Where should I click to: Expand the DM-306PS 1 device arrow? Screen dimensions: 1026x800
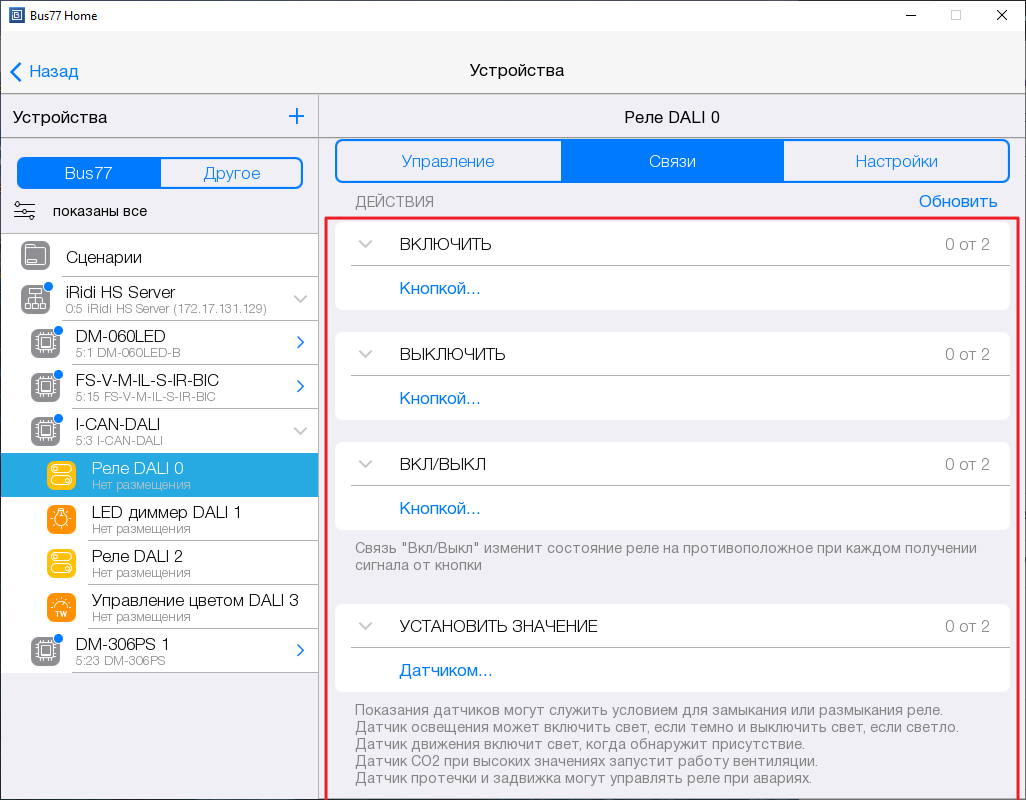pyautogui.click(x=300, y=651)
